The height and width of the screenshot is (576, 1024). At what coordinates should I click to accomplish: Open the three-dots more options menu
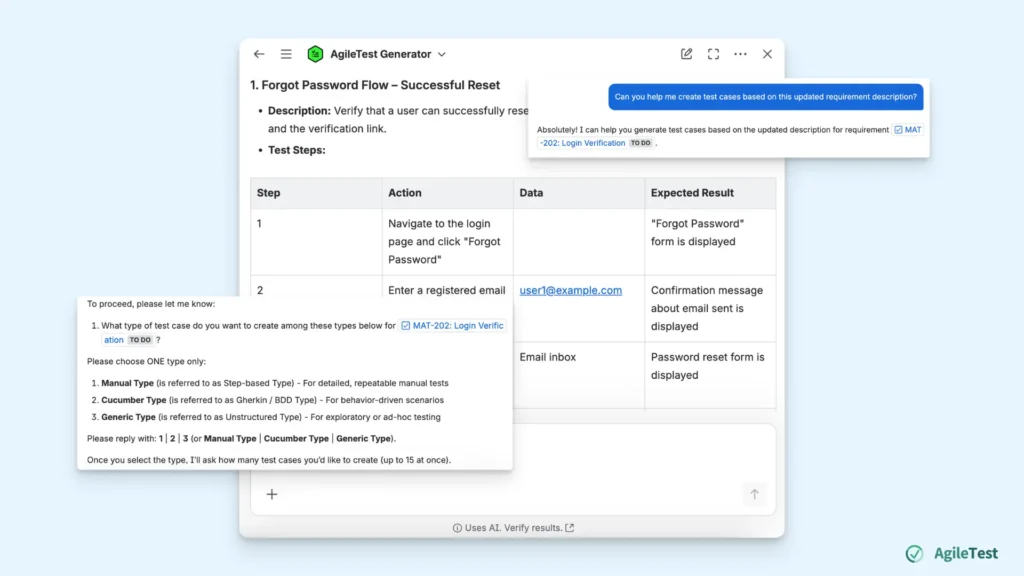pyautogui.click(x=740, y=54)
